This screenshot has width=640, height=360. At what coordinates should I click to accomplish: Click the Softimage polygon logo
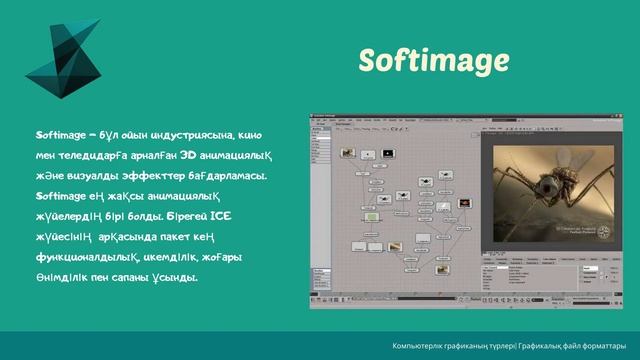coord(64,58)
